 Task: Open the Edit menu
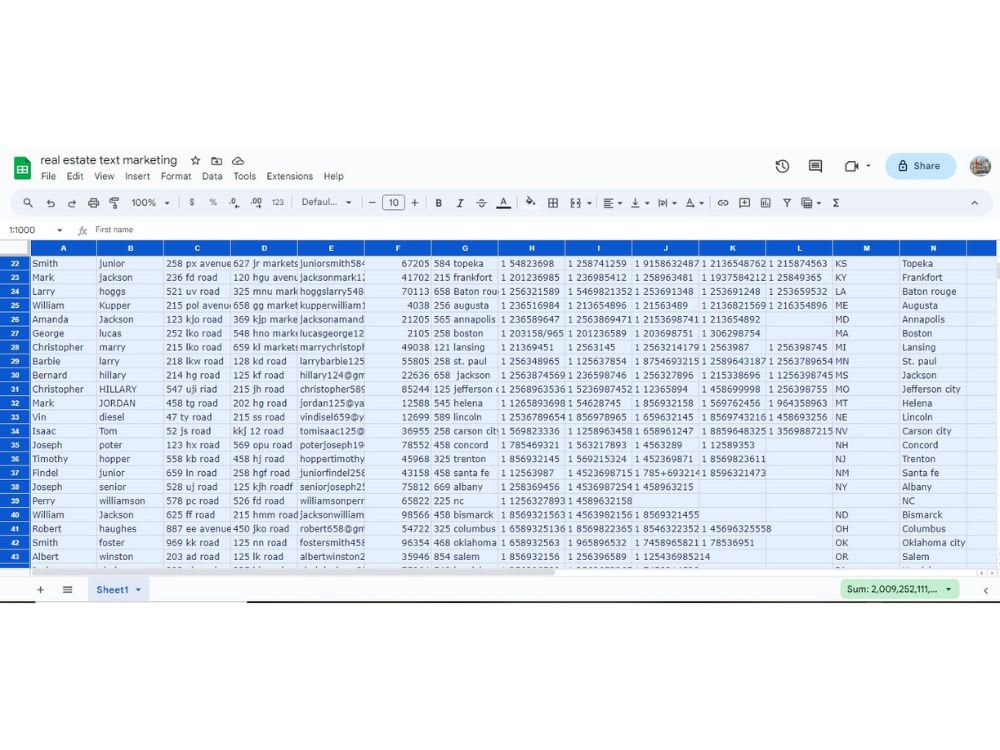[75, 176]
